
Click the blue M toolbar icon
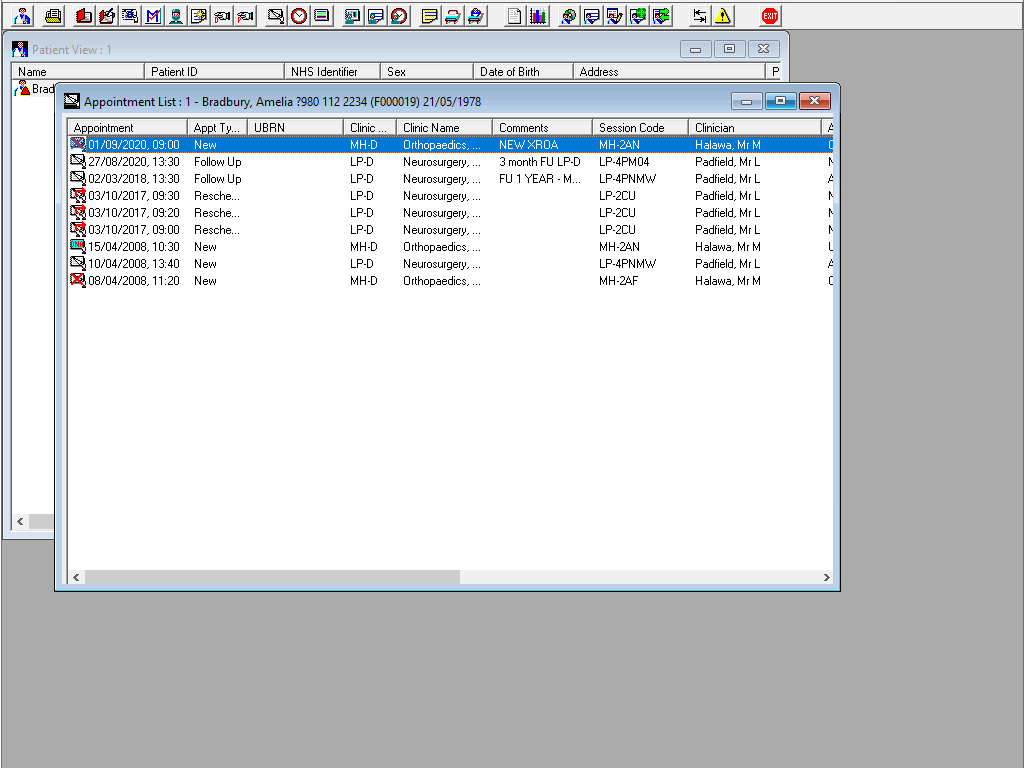click(152, 16)
